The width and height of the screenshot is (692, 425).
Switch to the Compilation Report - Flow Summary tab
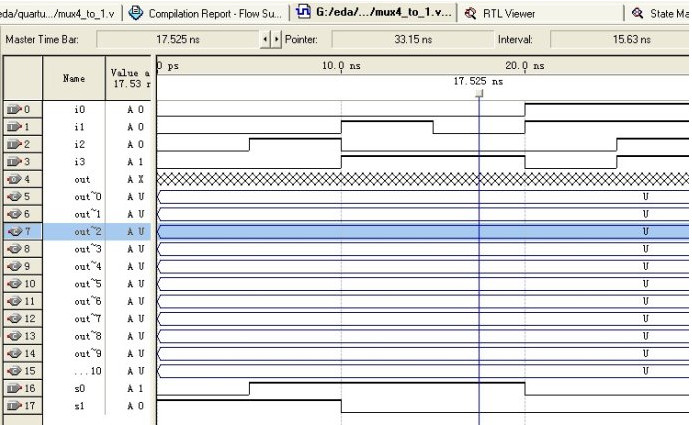205,14
